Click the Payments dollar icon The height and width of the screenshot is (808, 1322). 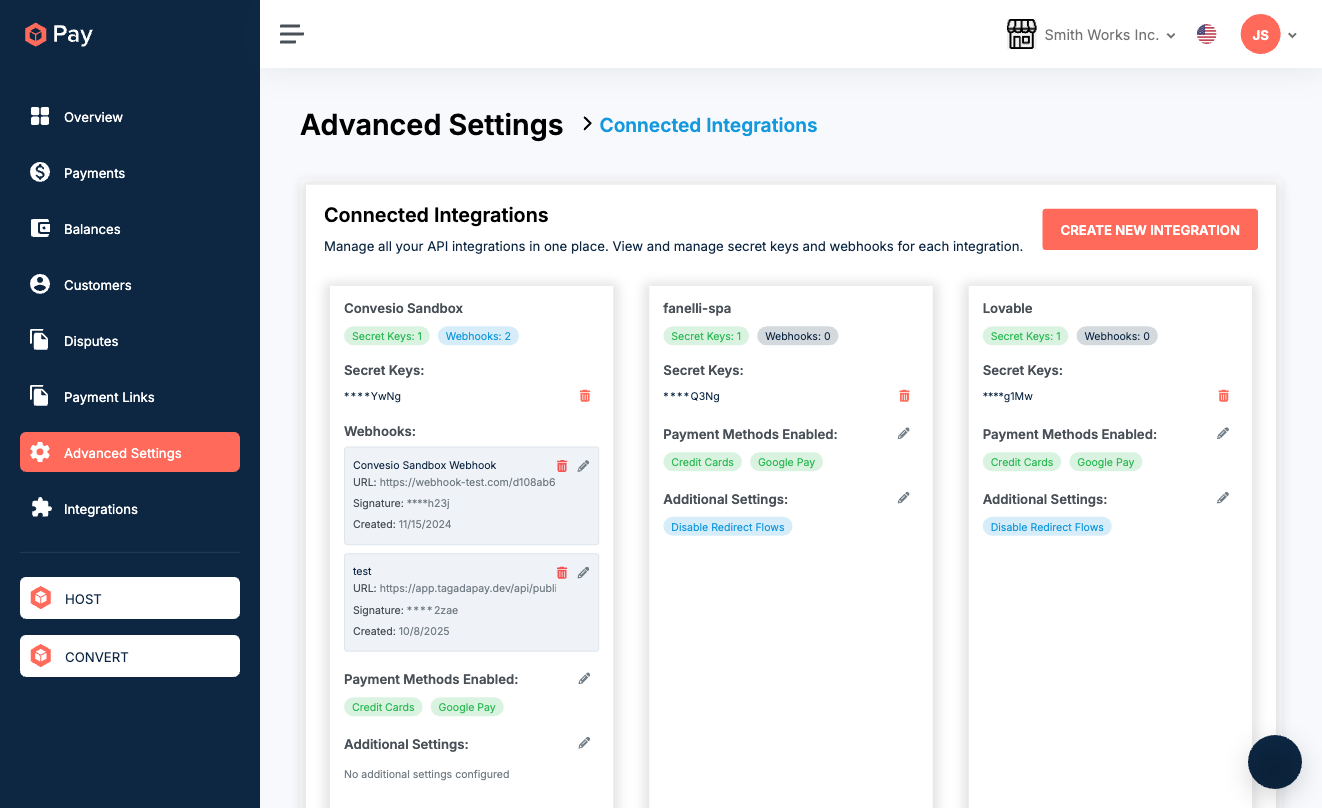point(40,172)
